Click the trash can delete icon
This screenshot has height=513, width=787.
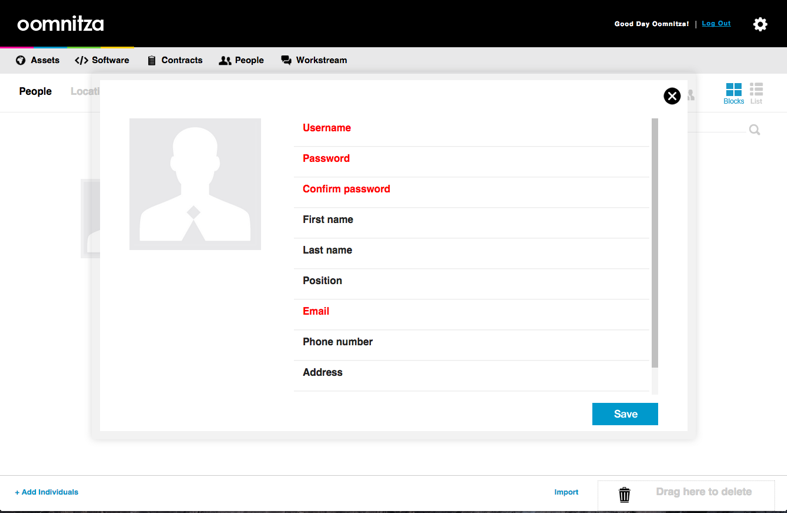pos(624,494)
